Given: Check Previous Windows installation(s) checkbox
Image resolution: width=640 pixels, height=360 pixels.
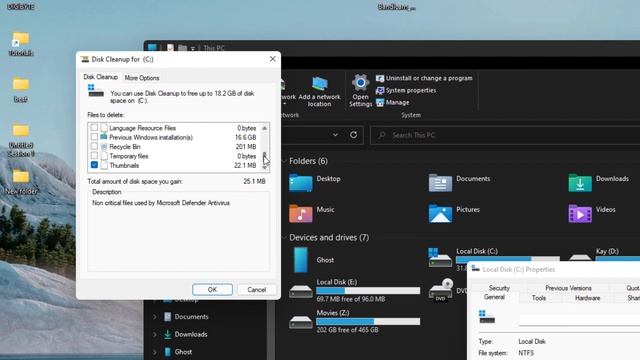Looking at the screenshot, I should coord(94,137).
